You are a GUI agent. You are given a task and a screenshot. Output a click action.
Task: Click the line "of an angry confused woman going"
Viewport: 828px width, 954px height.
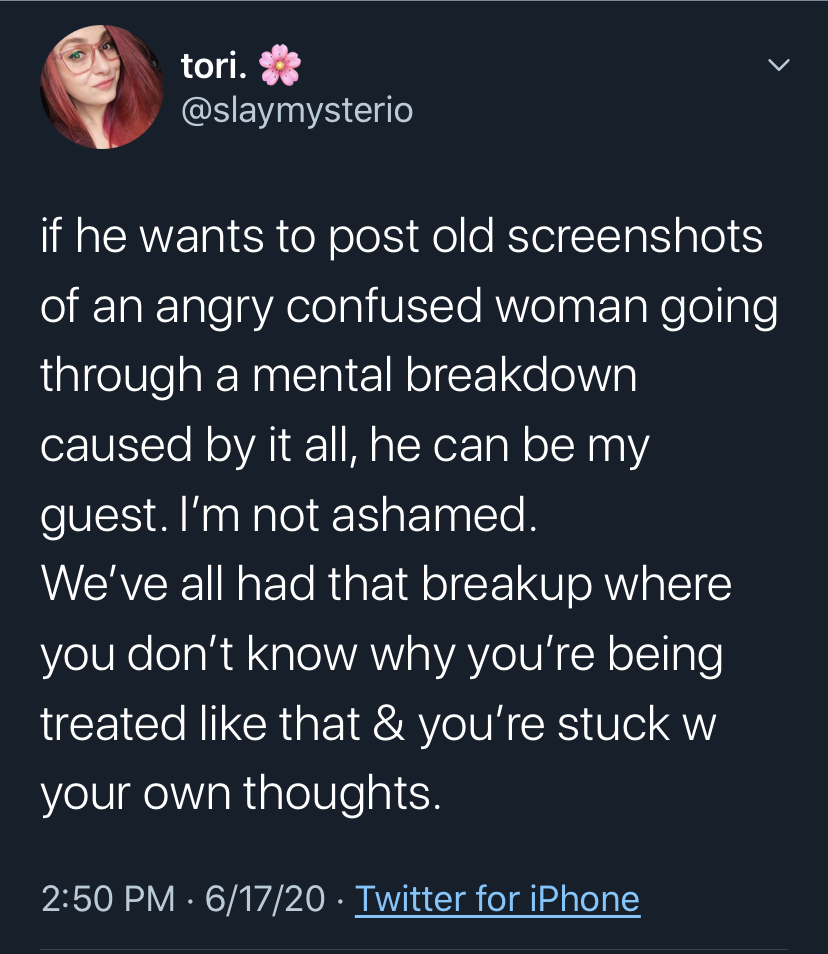click(408, 308)
